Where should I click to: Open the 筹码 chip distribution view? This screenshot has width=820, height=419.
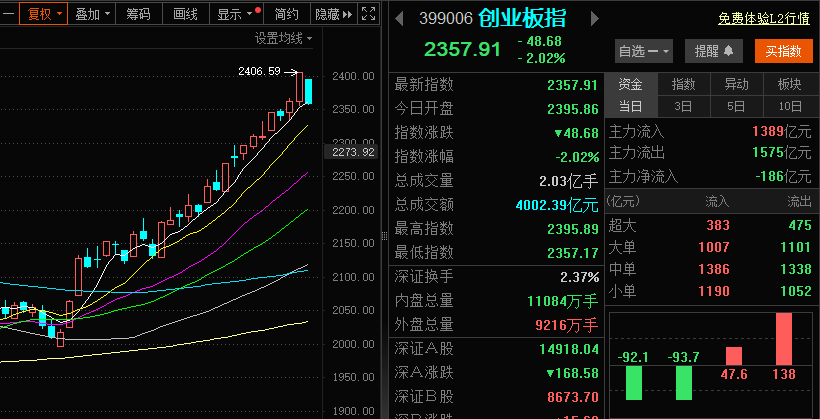point(138,14)
